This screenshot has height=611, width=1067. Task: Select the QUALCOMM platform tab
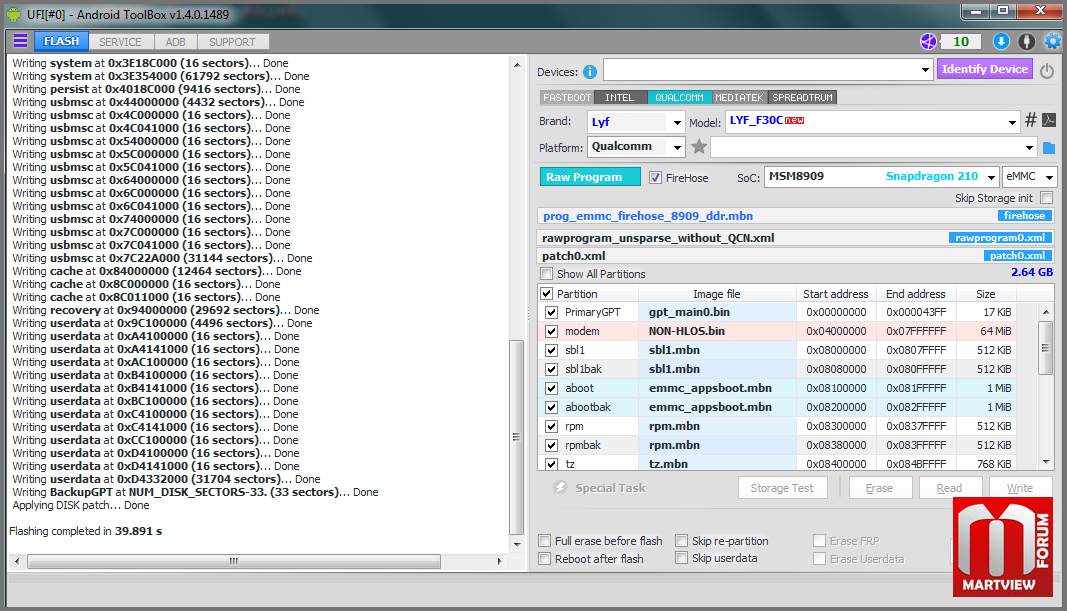(679, 97)
